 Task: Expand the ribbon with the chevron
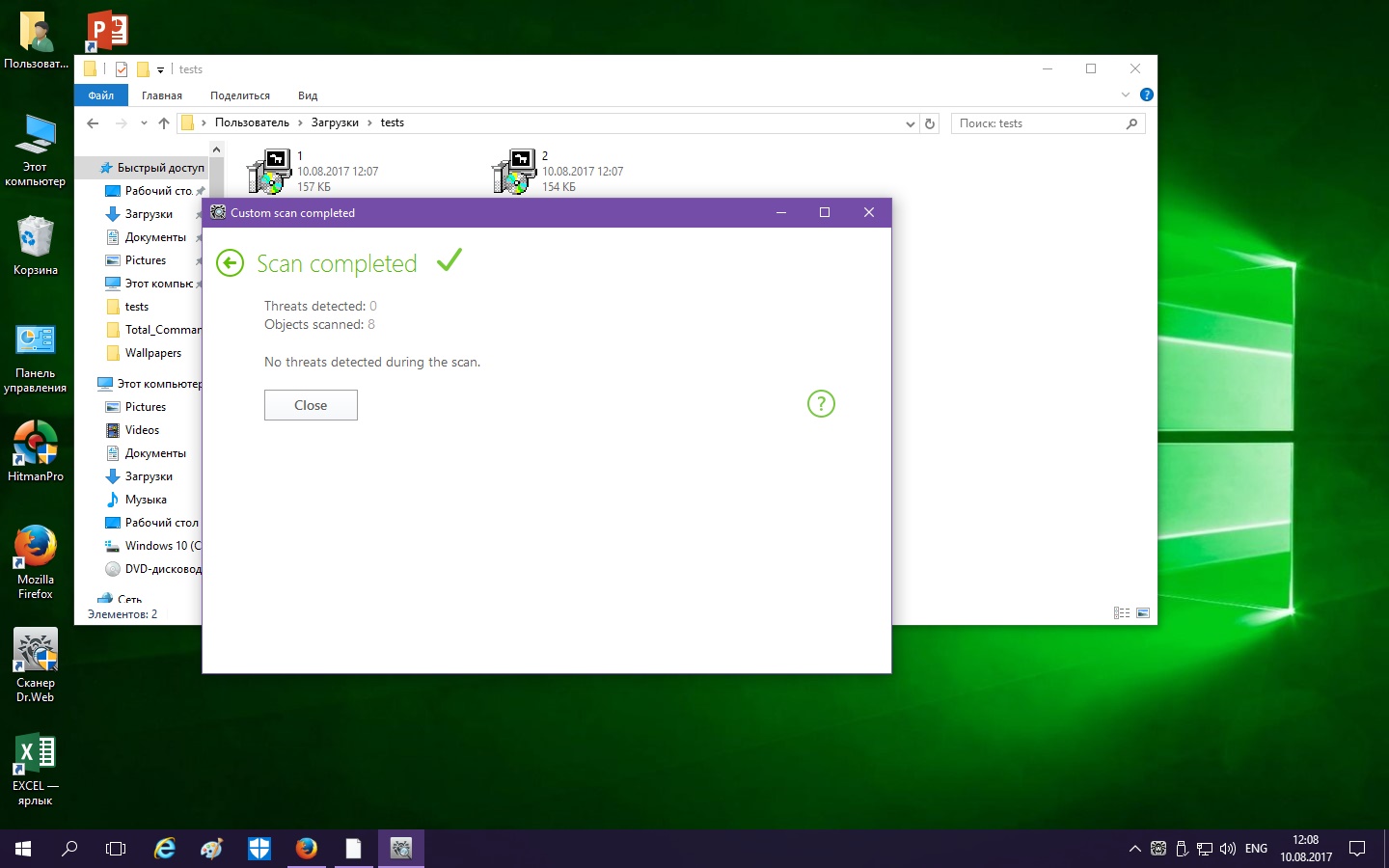pyautogui.click(x=1125, y=95)
